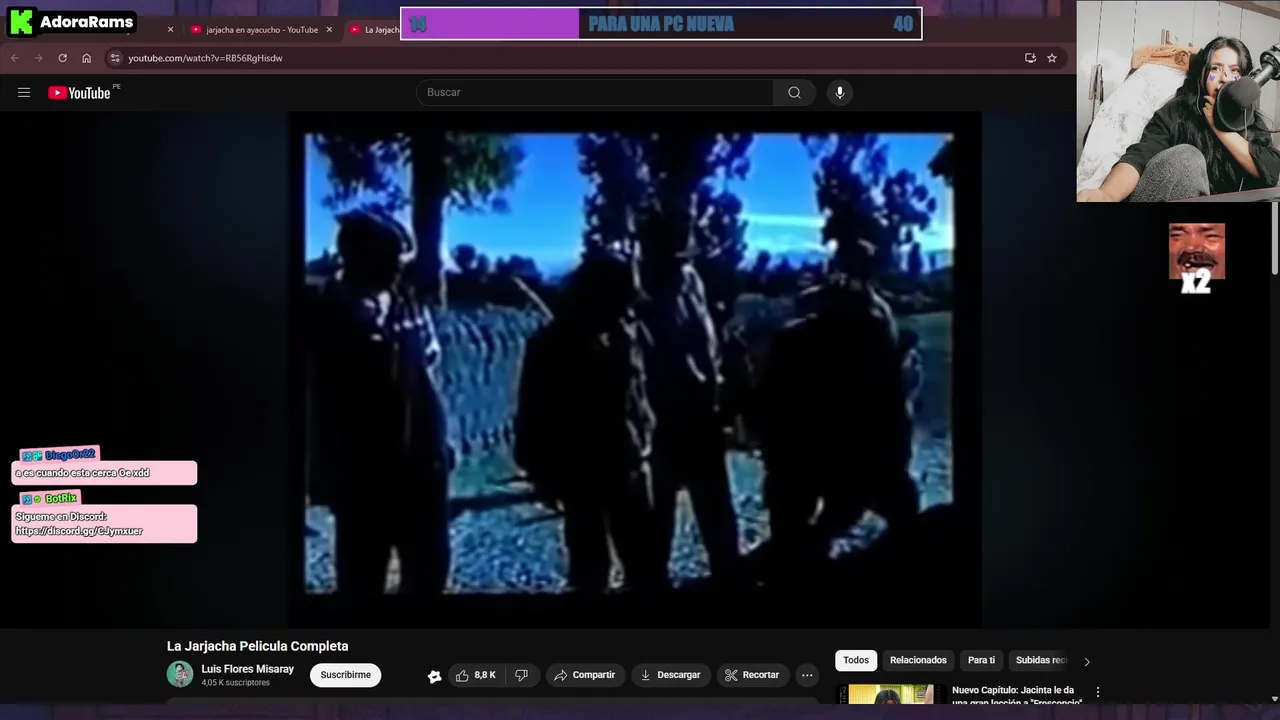Click the BotRix chat username
This screenshot has height=720, width=1280.
[x=61, y=498]
